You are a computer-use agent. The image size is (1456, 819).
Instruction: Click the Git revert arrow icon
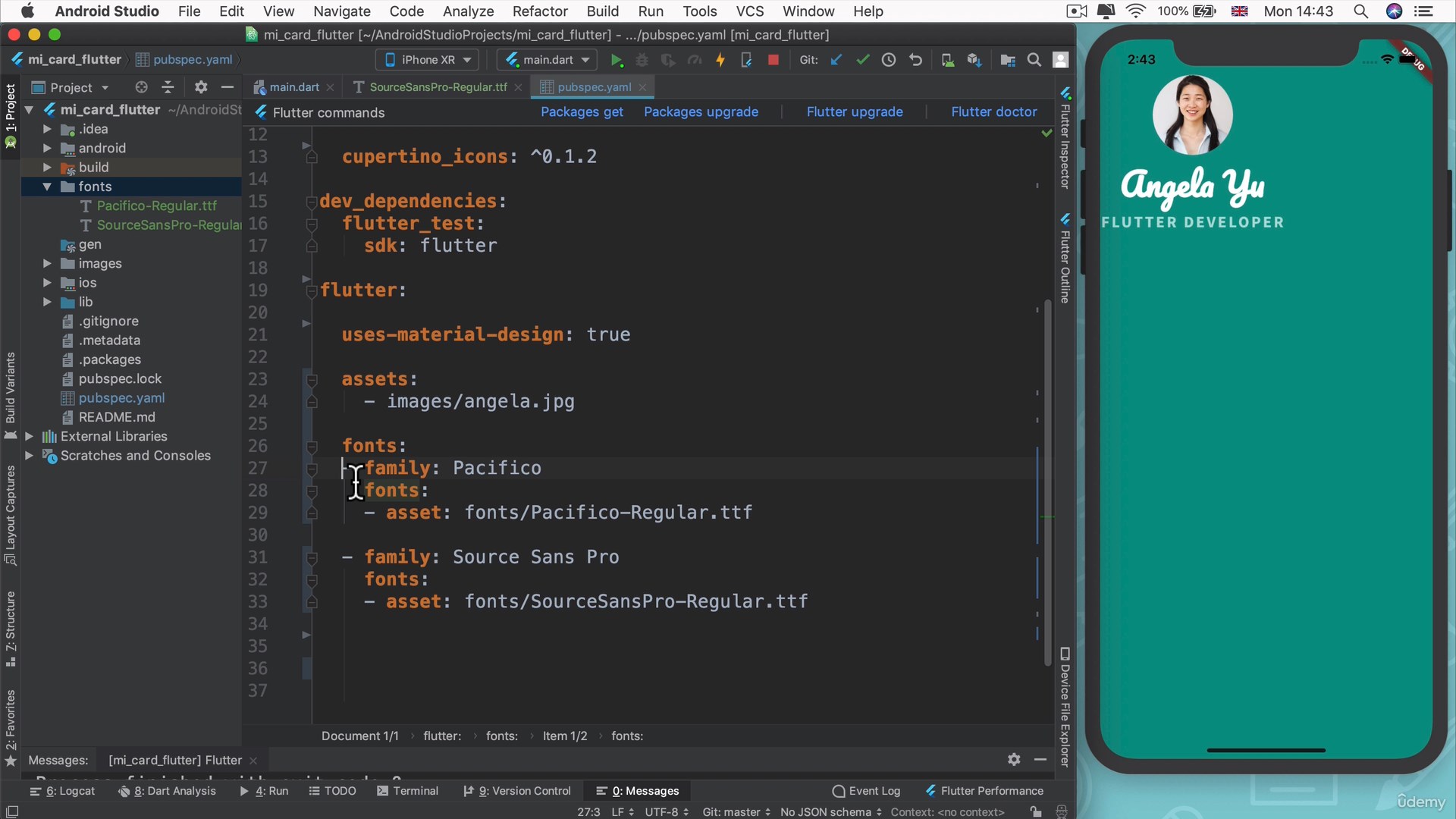pyautogui.click(x=915, y=60)
